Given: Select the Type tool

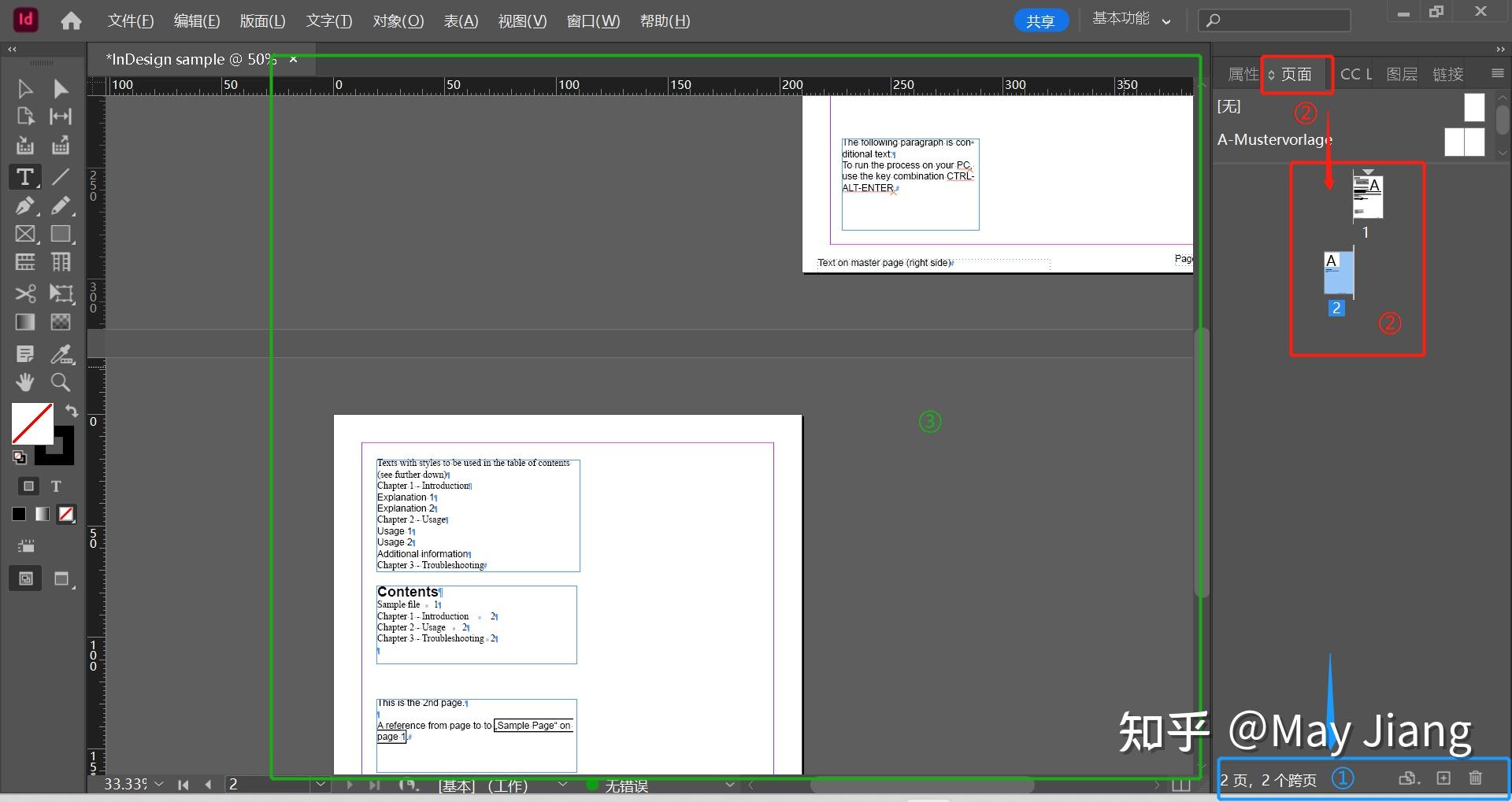Looking at the screenshot, I should 24,177.
